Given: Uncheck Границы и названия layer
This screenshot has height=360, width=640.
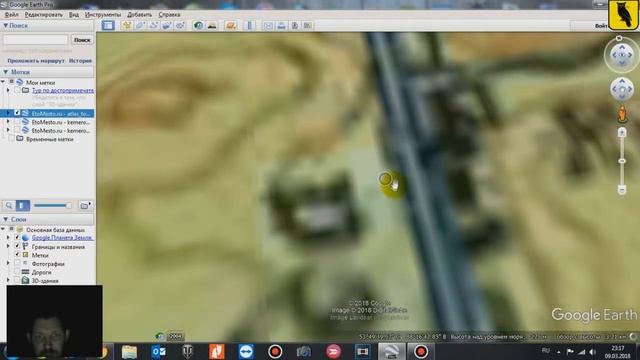Looking at the screenshot, I should (17, 246).
